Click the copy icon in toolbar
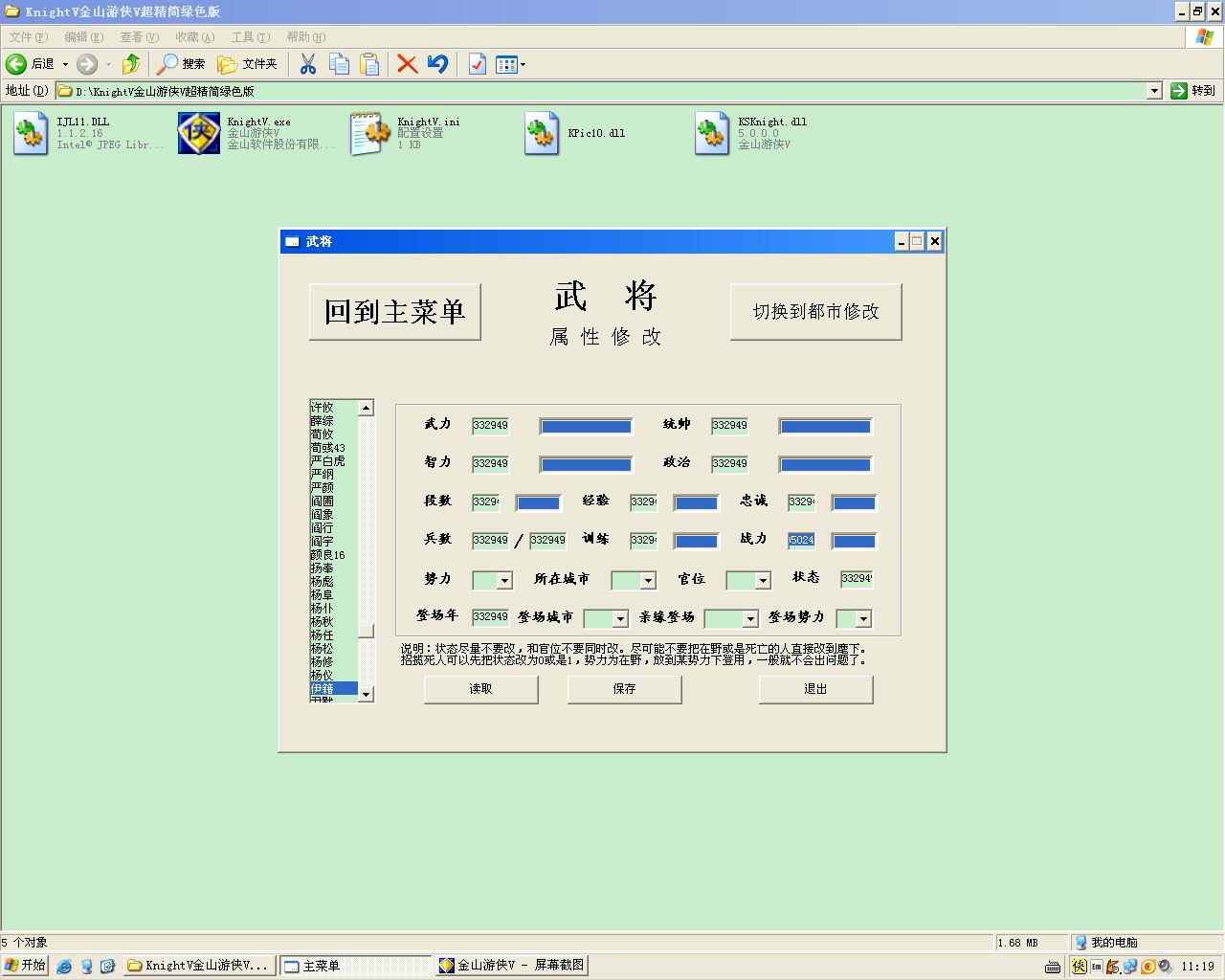 339,64
